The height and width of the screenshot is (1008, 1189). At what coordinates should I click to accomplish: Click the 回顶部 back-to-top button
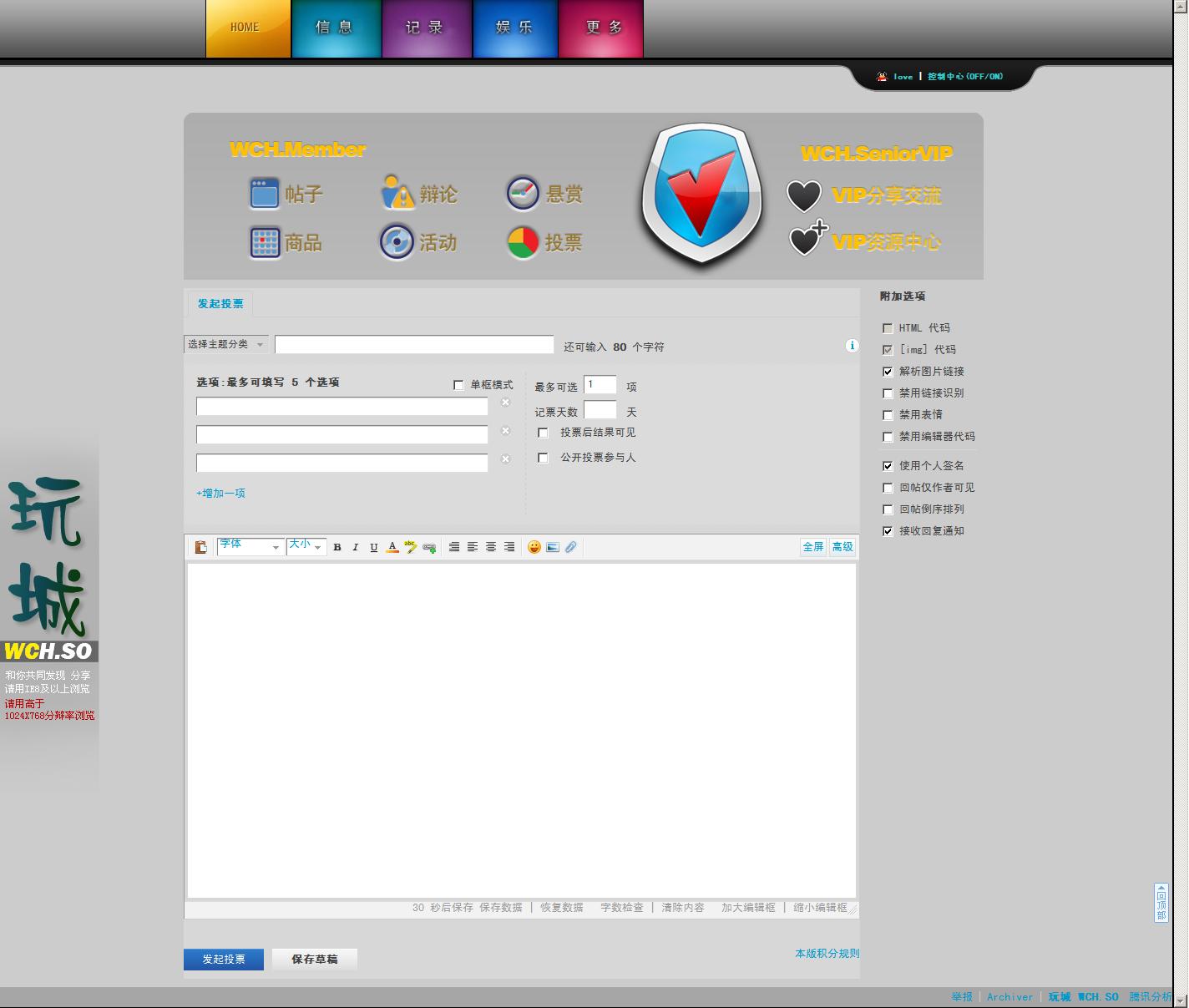click(x=1161, y=903)
